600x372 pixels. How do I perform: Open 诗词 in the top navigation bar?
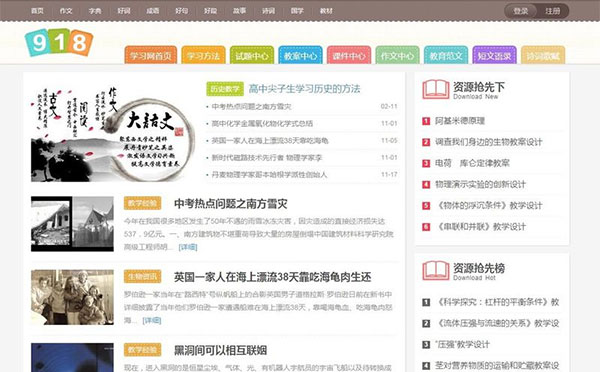[268, 11]
